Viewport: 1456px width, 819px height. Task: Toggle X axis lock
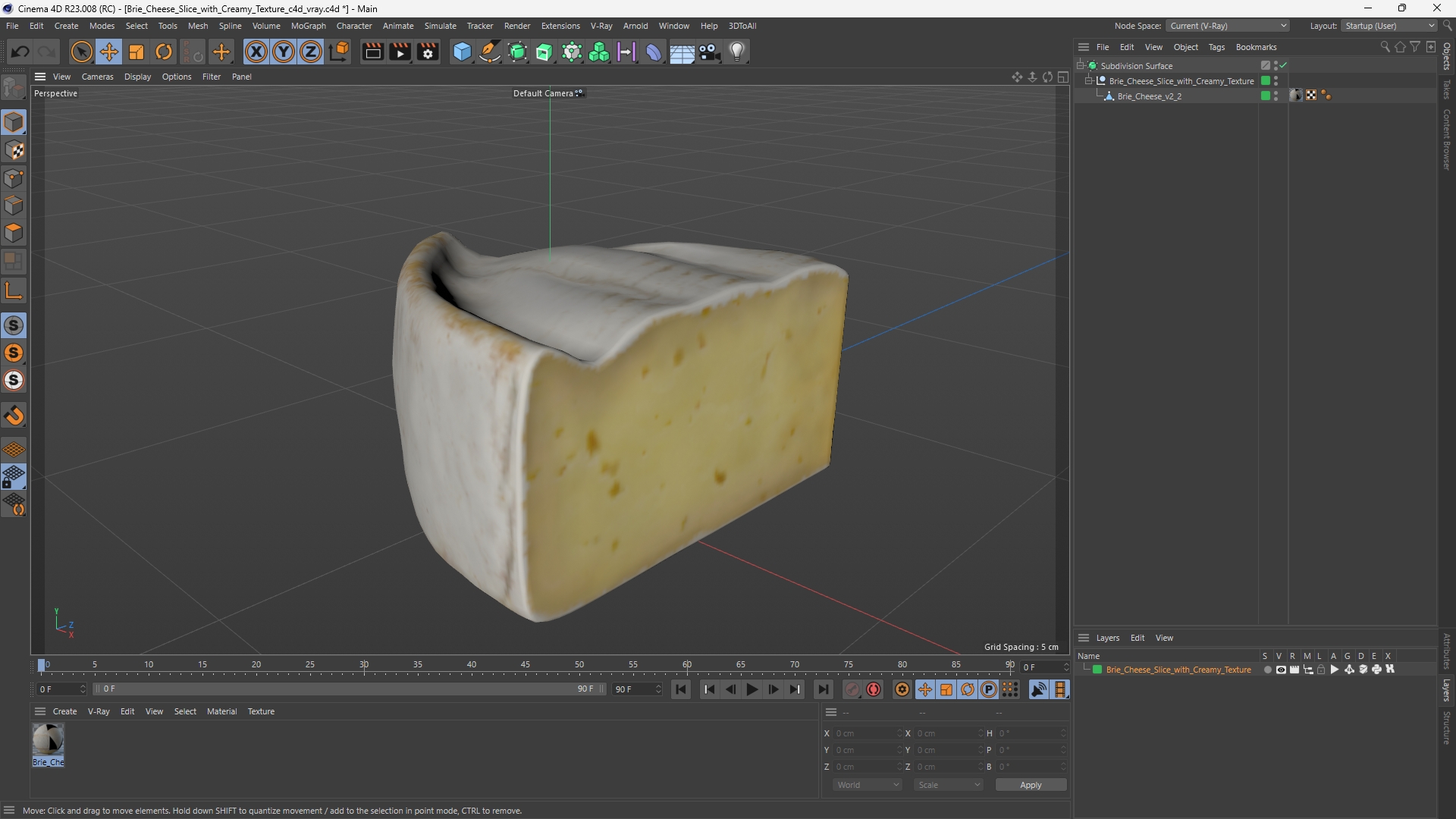point(256,52)
